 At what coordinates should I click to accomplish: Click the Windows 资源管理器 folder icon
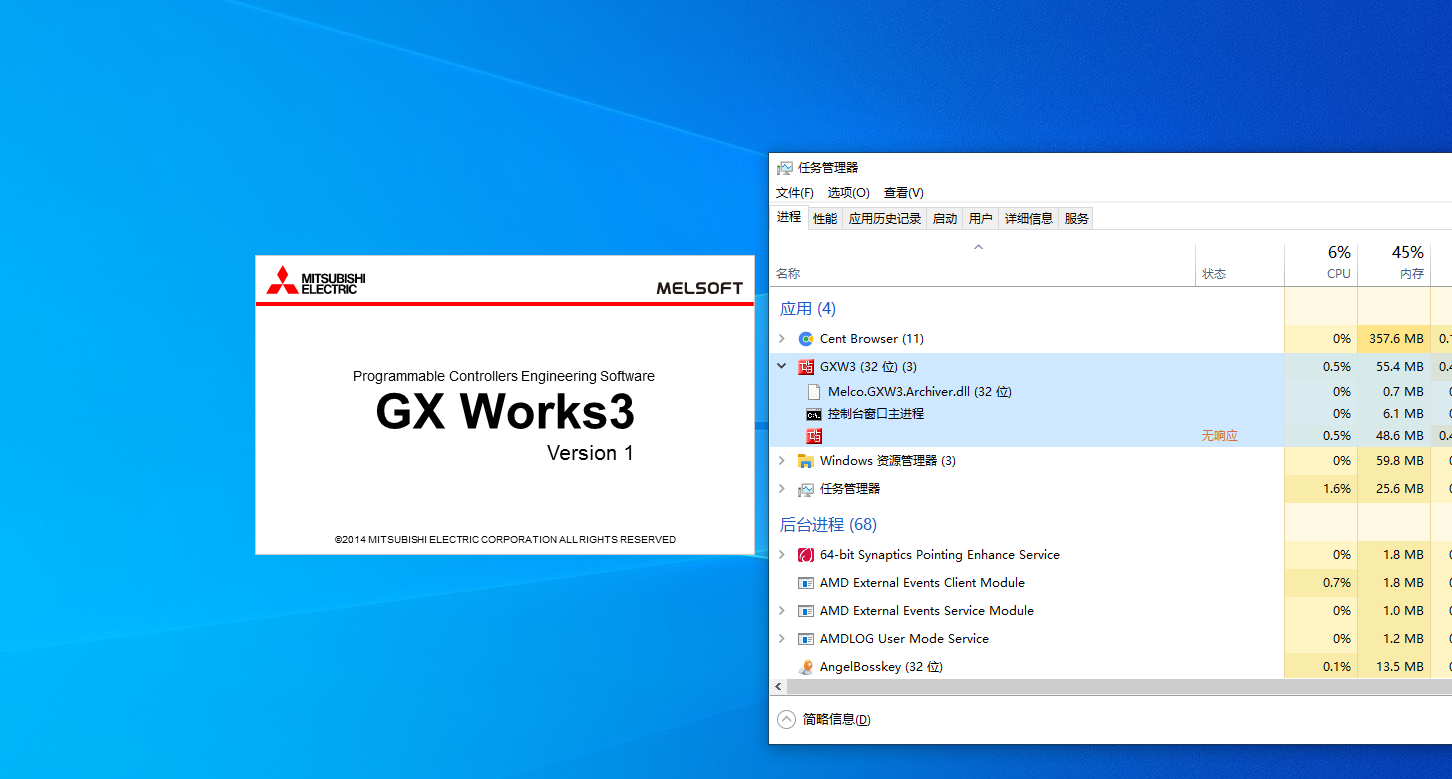coord(806,461)
